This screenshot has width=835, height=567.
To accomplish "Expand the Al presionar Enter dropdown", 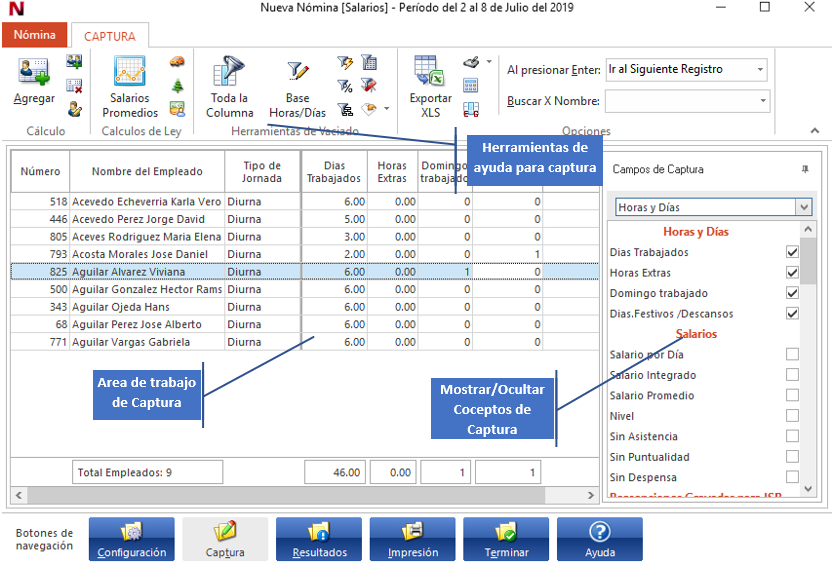I will pyautogui.click(x=760, y=70).
